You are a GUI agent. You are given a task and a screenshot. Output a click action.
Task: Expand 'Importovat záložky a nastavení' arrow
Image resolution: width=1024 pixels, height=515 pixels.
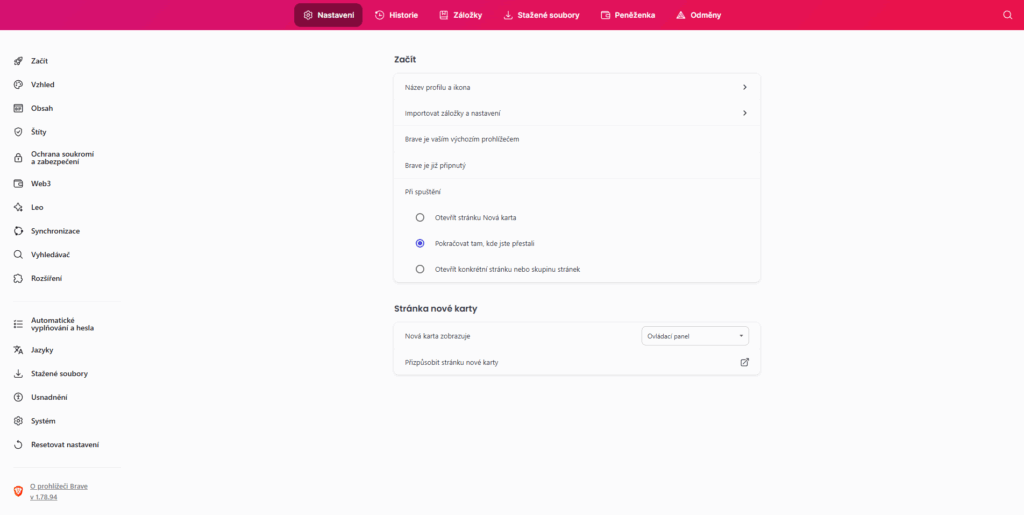744,113
